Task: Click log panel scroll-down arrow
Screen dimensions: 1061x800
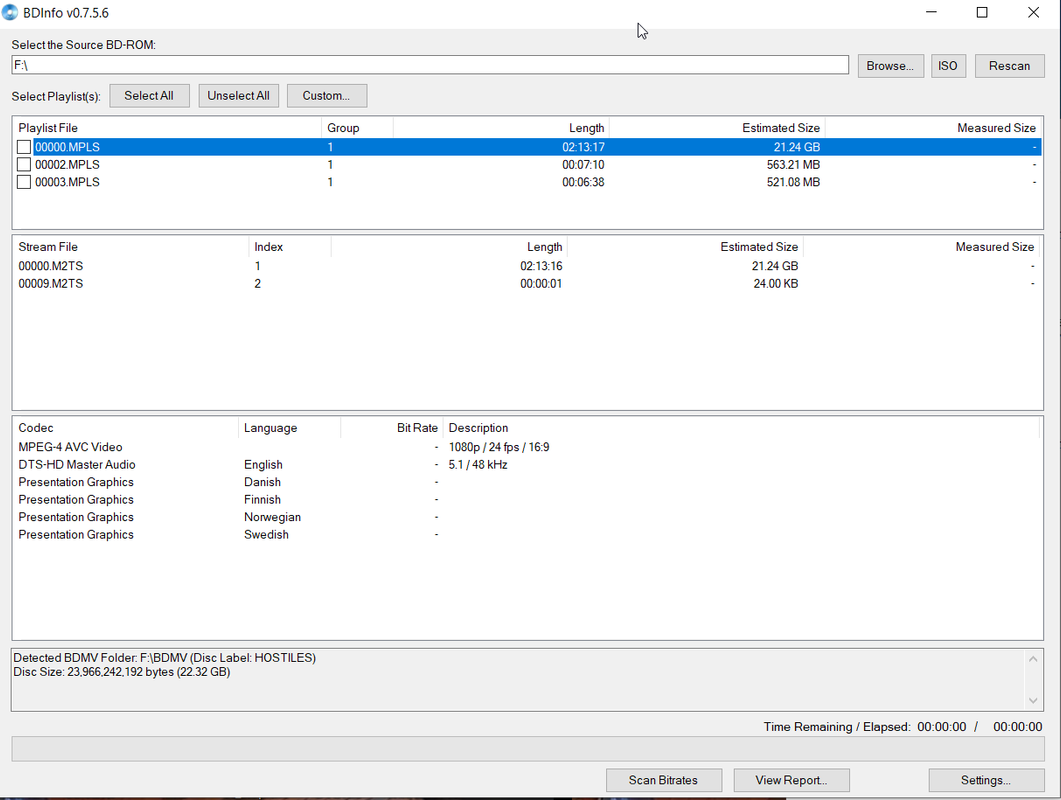Action: tap(1033, 701)
